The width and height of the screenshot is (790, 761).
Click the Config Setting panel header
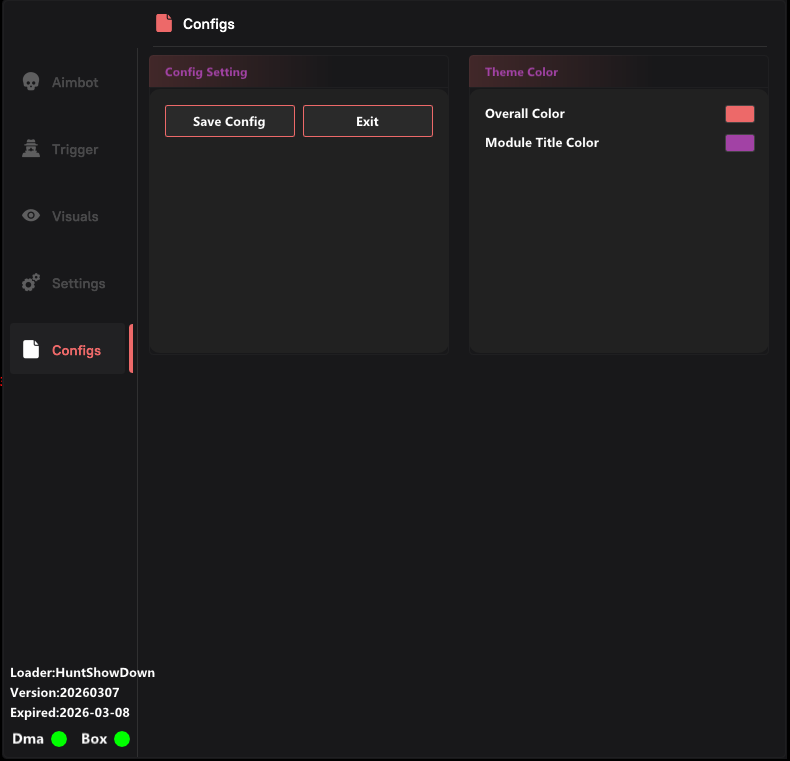coord(298,72)
